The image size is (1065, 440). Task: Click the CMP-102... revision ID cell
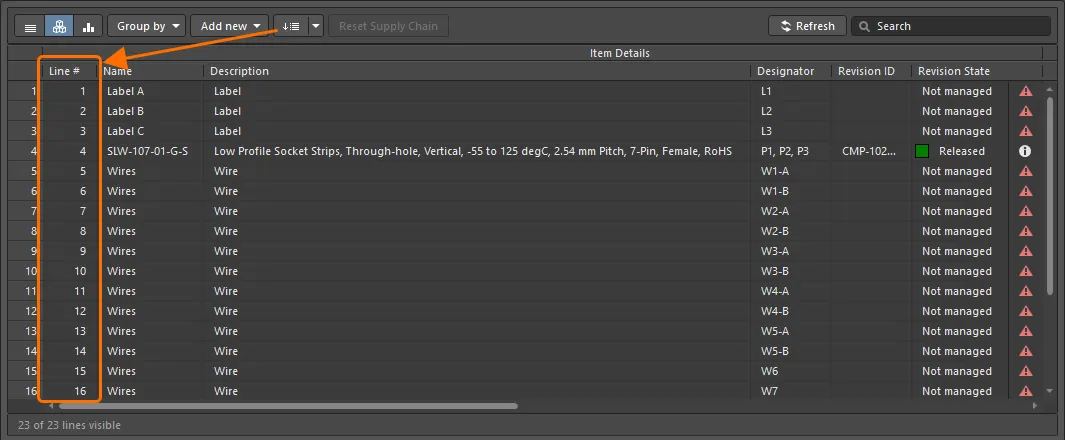[871, 151]
